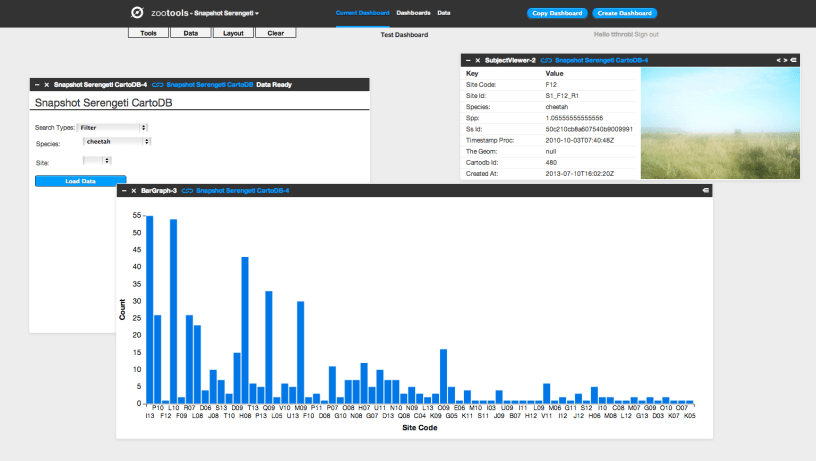Image resolution: width=816 pixels, height=461 pixels.
Task: Open the Species dropdown showing cheetah
Action: pyautogui.click(x=115, y=142)
